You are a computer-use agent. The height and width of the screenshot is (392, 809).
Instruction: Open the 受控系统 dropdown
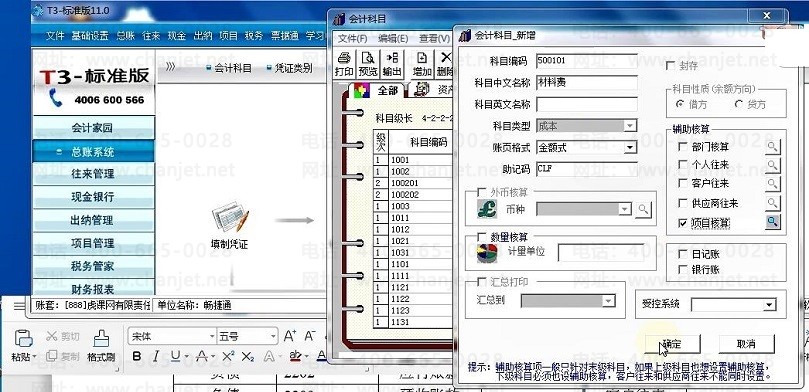tap(769, 305)
